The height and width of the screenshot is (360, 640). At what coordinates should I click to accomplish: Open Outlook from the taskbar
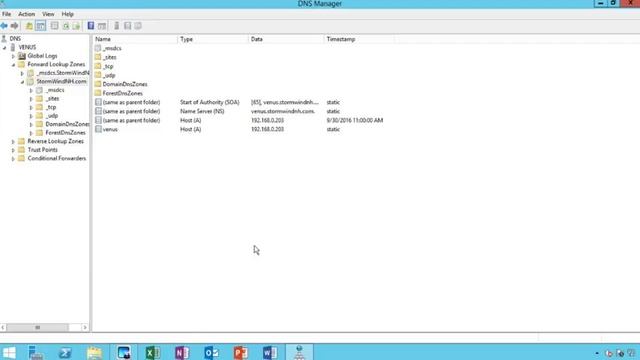coord(211,352)
